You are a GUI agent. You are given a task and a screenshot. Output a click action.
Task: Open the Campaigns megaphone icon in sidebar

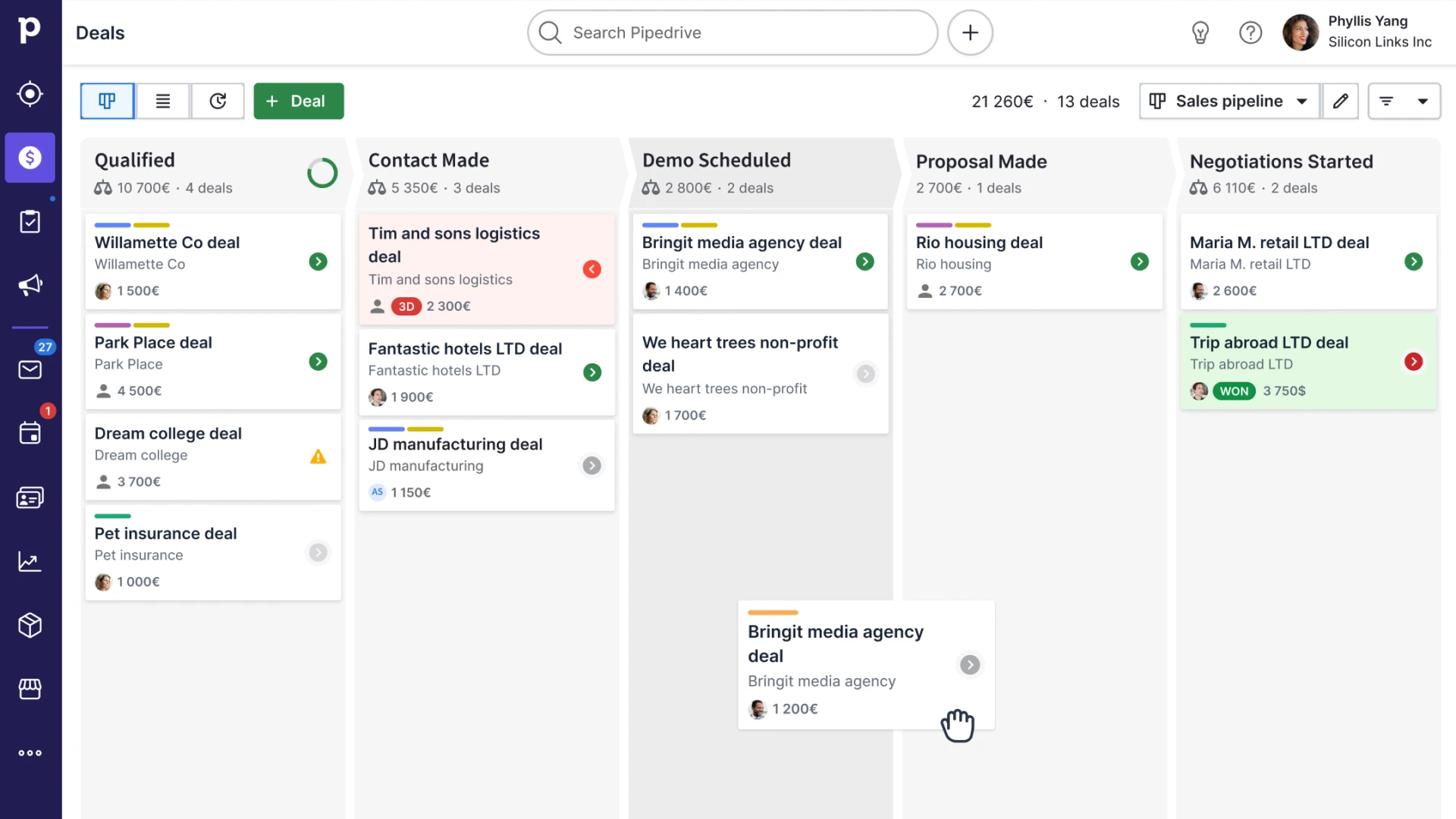coord(30,285)
